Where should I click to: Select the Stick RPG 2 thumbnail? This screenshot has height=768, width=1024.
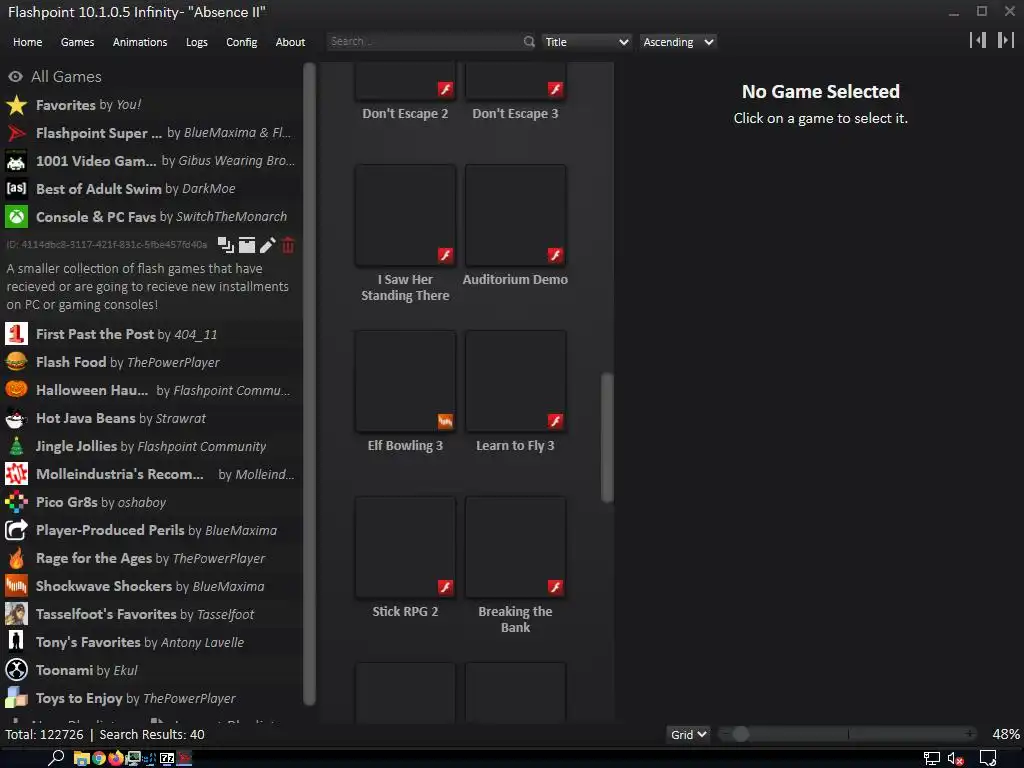point(406,547)
